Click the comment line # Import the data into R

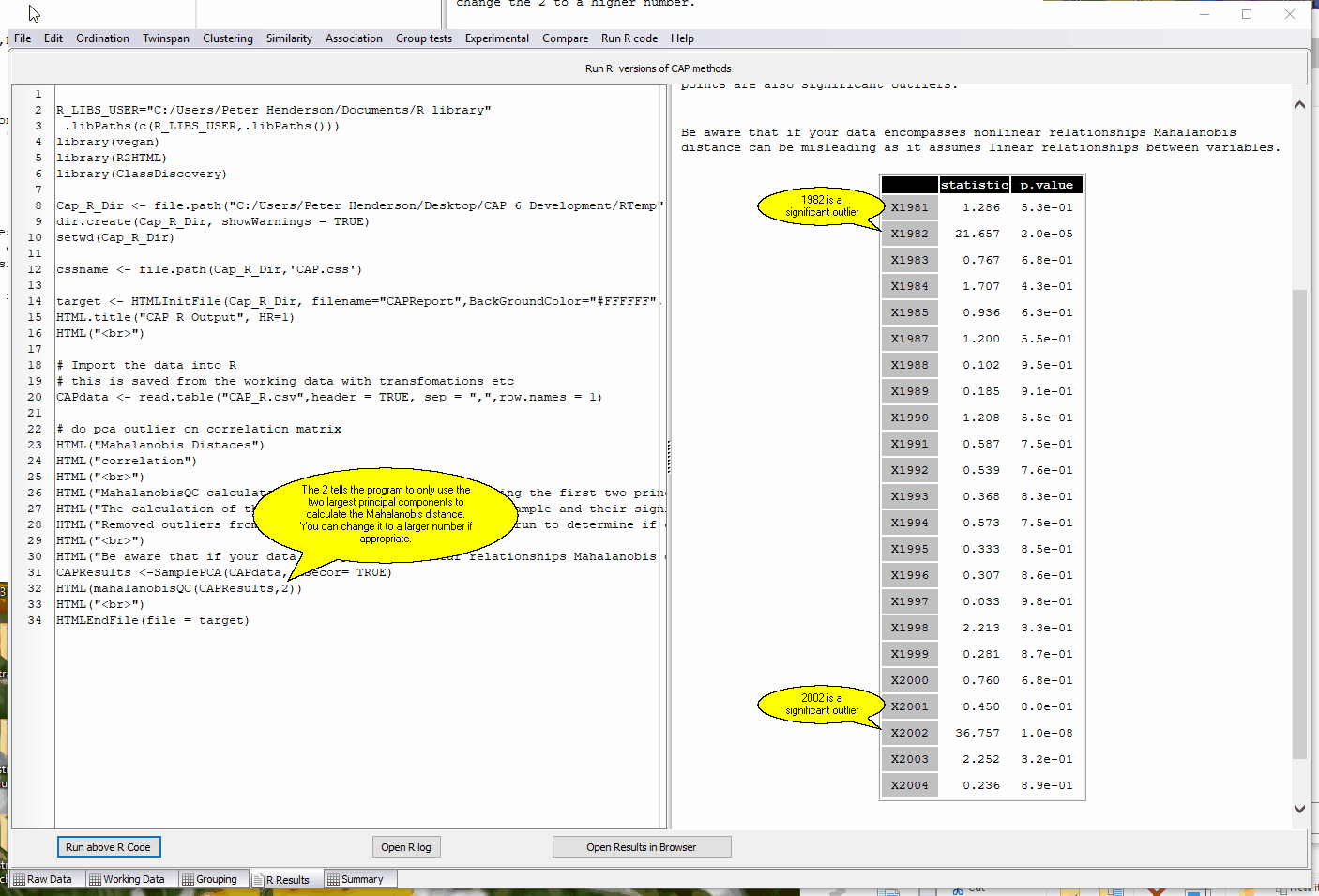pos(146,365)
